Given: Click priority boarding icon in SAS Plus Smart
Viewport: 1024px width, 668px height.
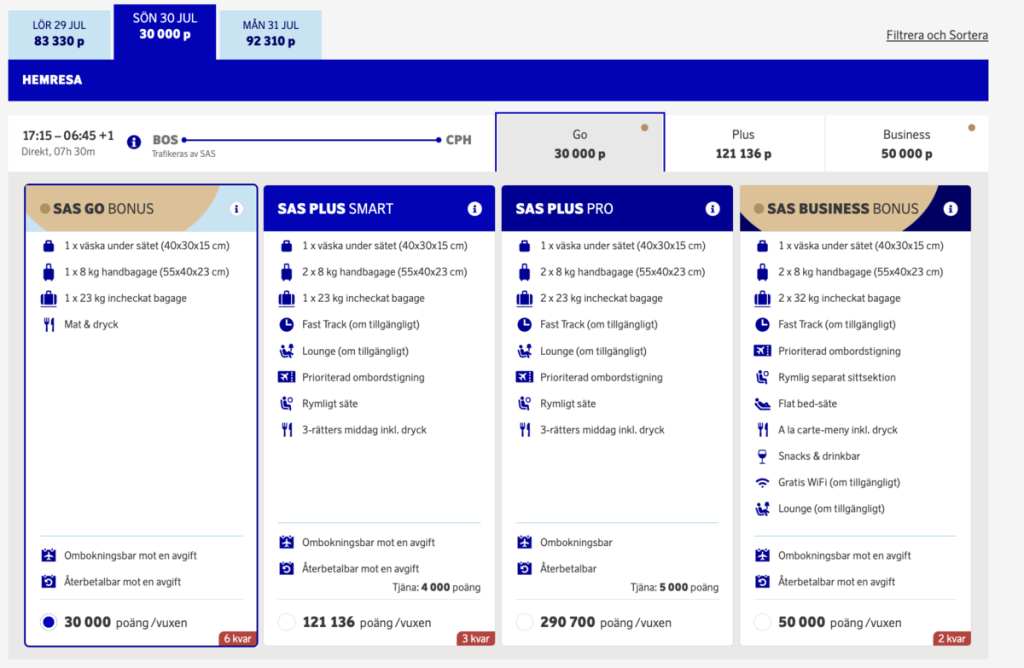Looking at the screenshot, I should (x=287, y=377).
